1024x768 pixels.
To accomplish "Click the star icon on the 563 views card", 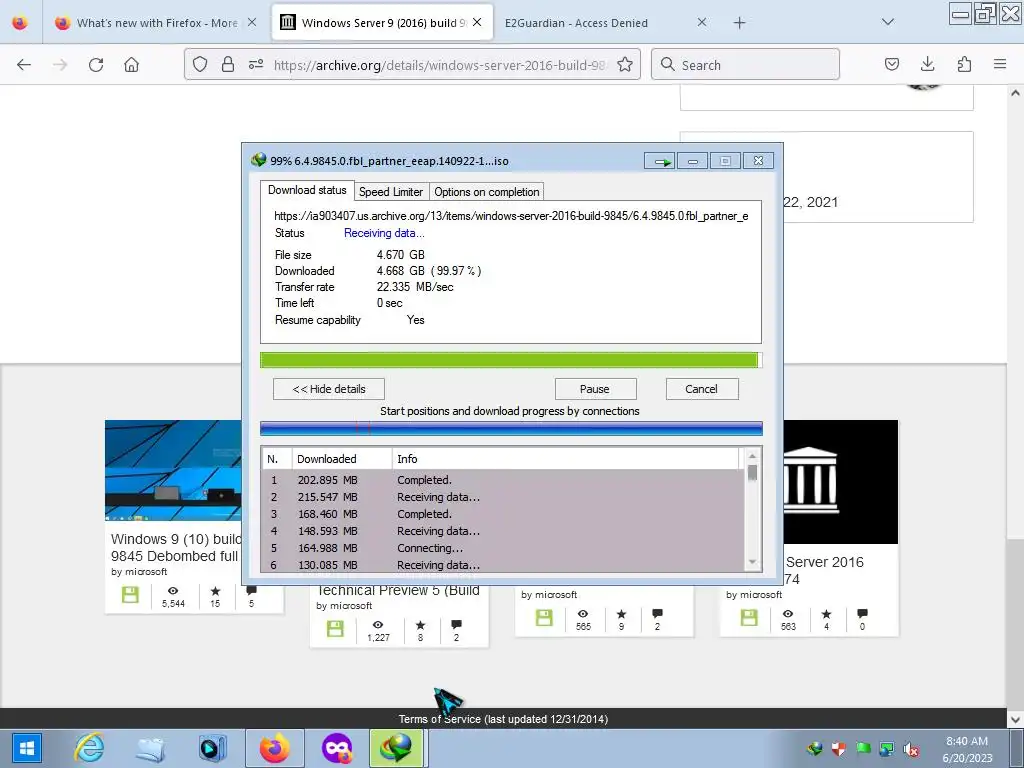I will 826,614.
